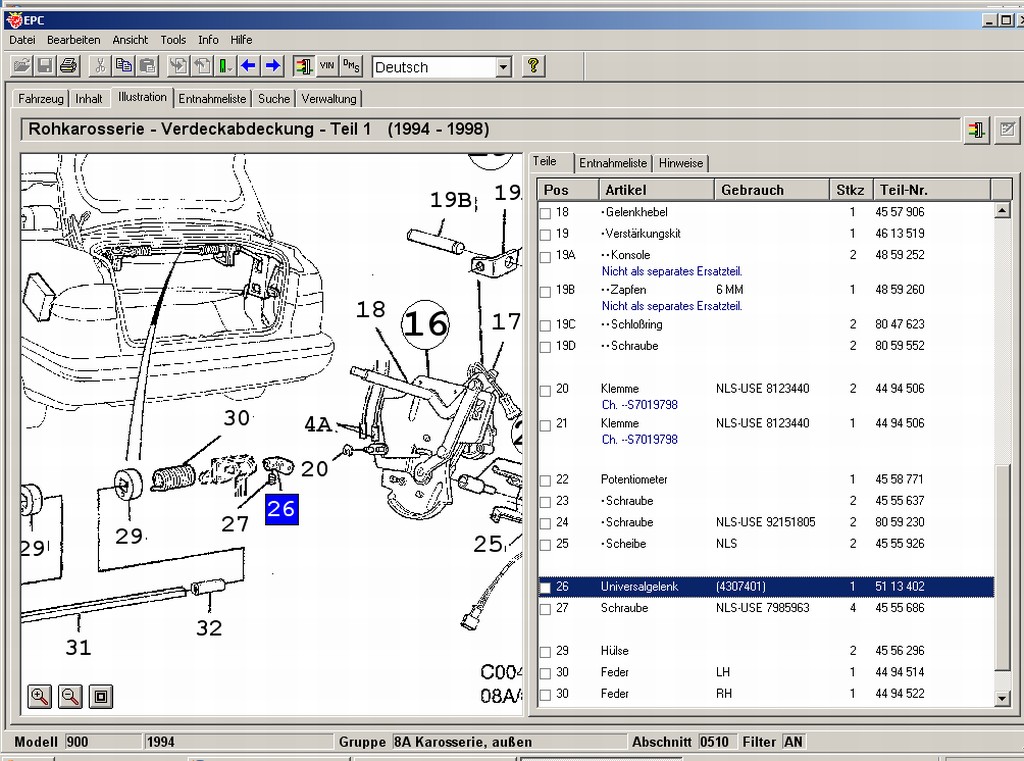Click the Feder RH row
This screenshot has width=1024, height=761.
pyautogui.click(x=766, y=694)
